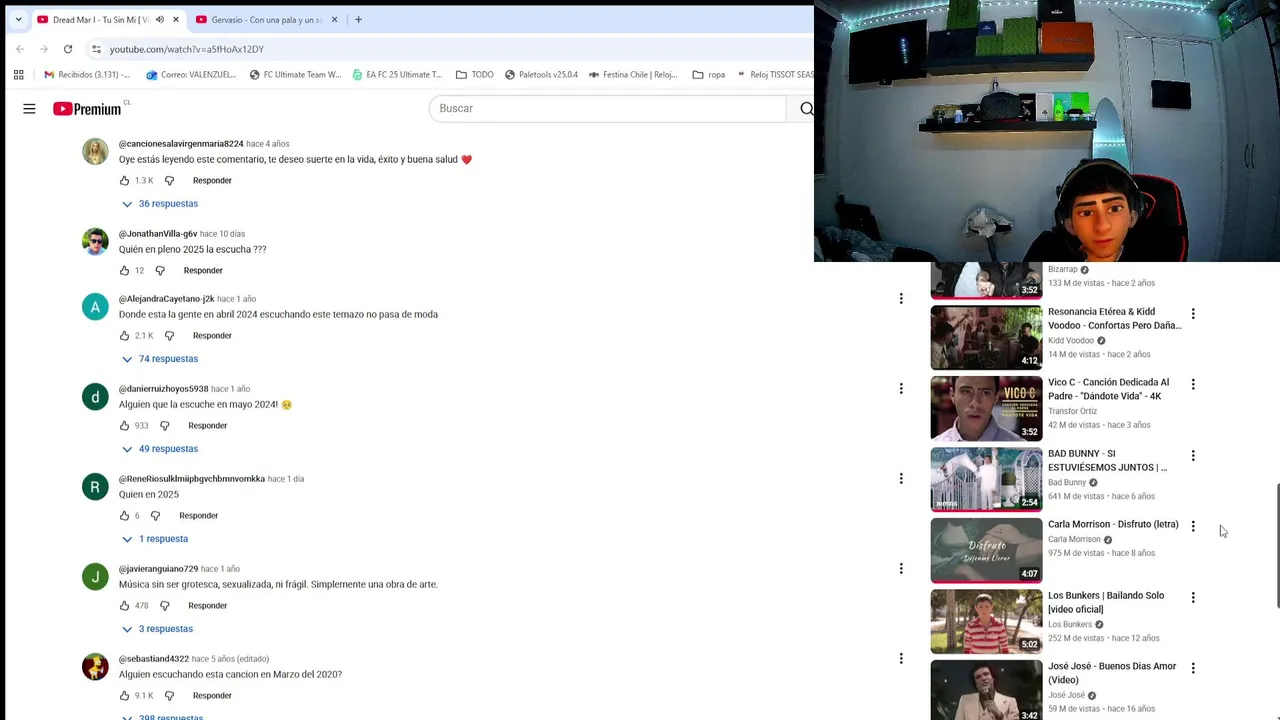Like the sebastiand4322 comment
1280x720 pixels.
124,696
